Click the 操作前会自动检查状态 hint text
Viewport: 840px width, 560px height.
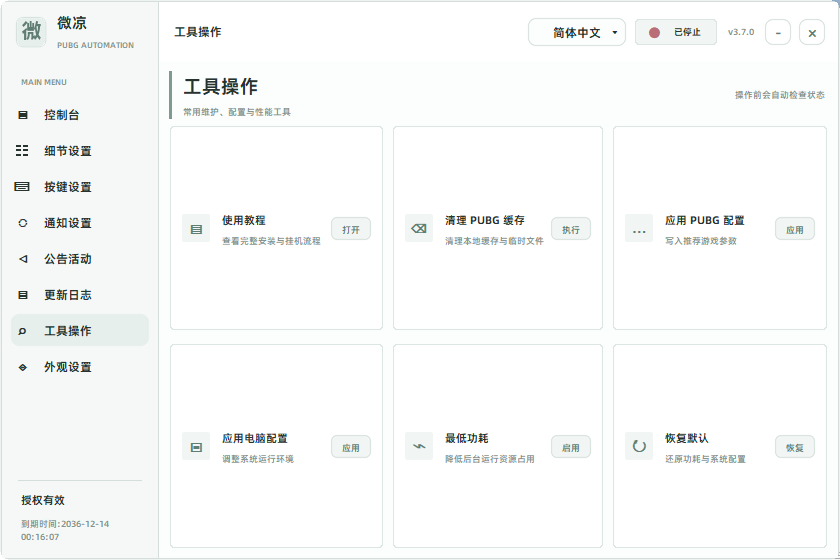tap(779, 95)
